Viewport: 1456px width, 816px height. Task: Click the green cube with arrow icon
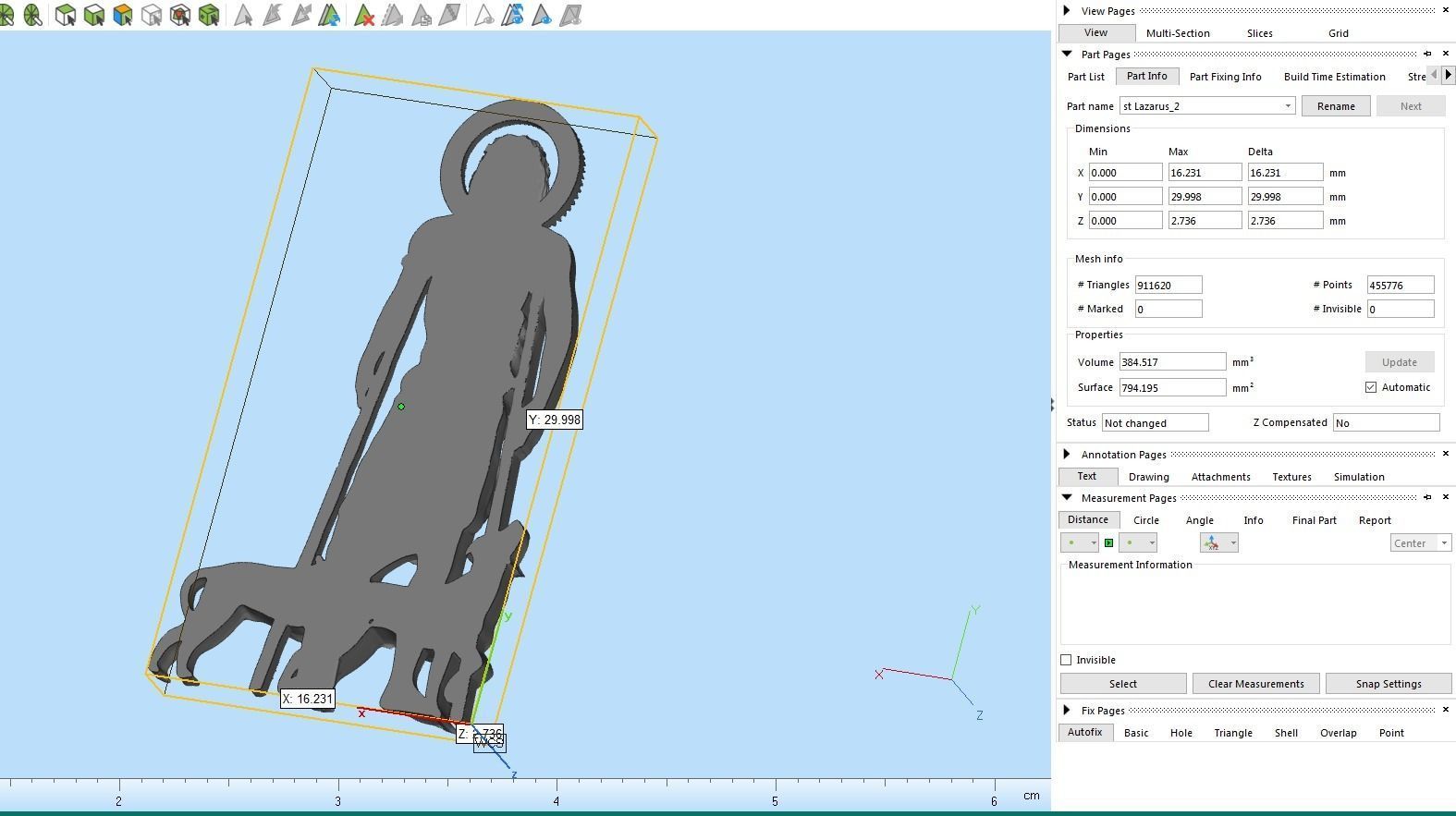point(209,15)
